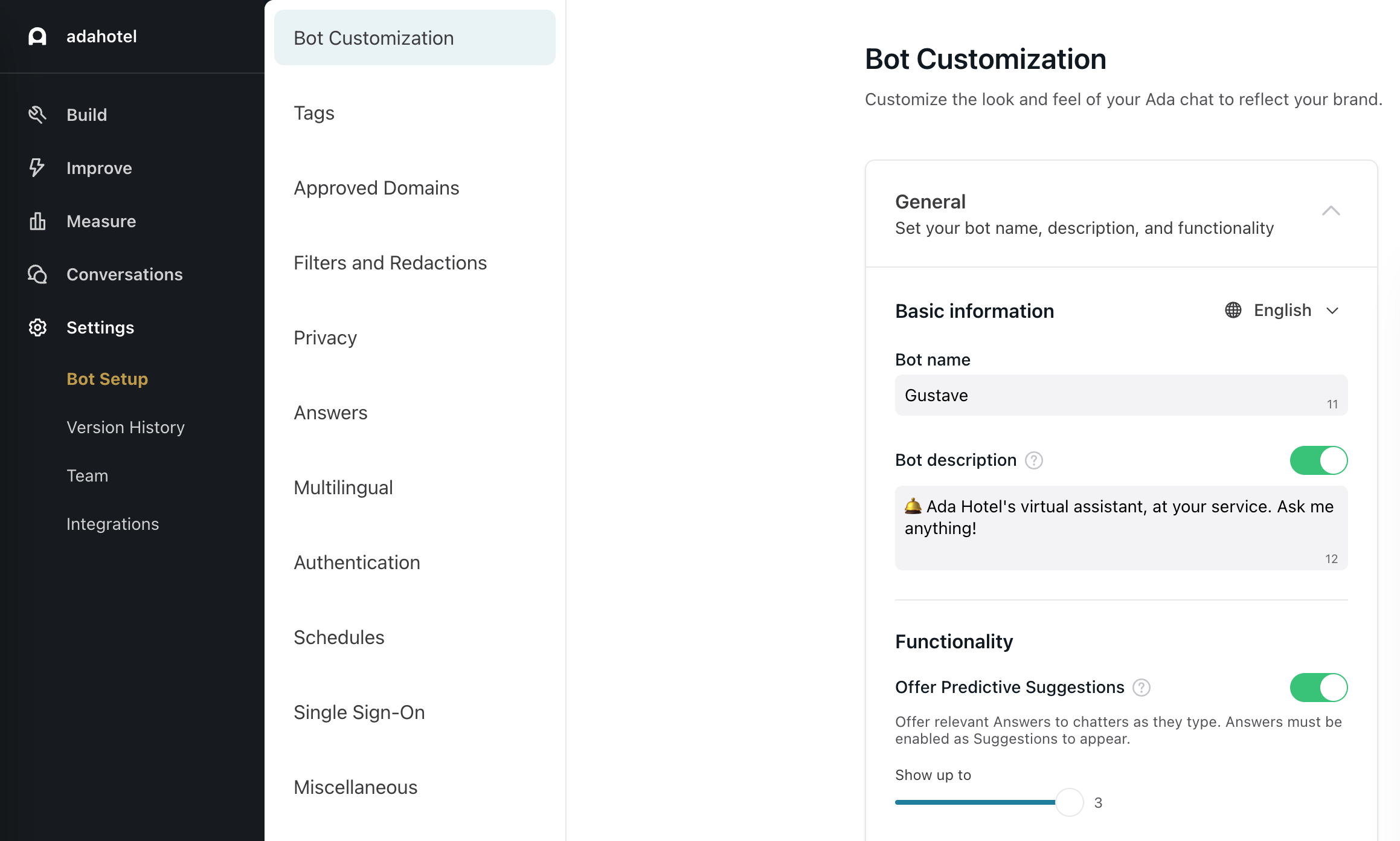1400x841 pixels.
Task: Click the Ada logo icon beside adahotel
Action: [x=37, y=36]
